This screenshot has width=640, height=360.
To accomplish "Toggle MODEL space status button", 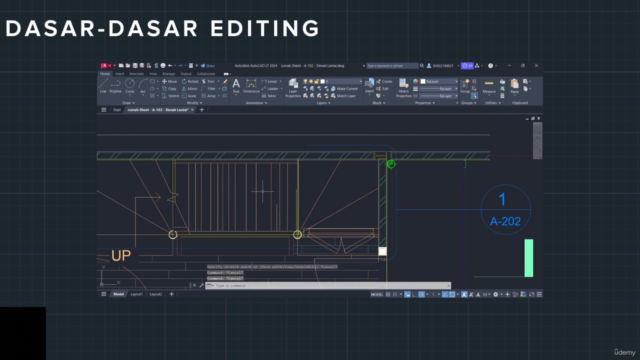I will click(x=377, y=294).
